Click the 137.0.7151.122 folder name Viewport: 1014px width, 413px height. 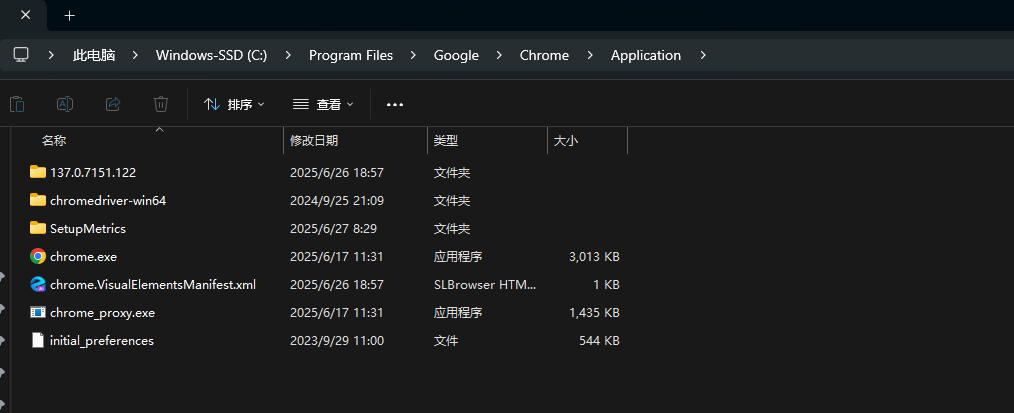92,173
